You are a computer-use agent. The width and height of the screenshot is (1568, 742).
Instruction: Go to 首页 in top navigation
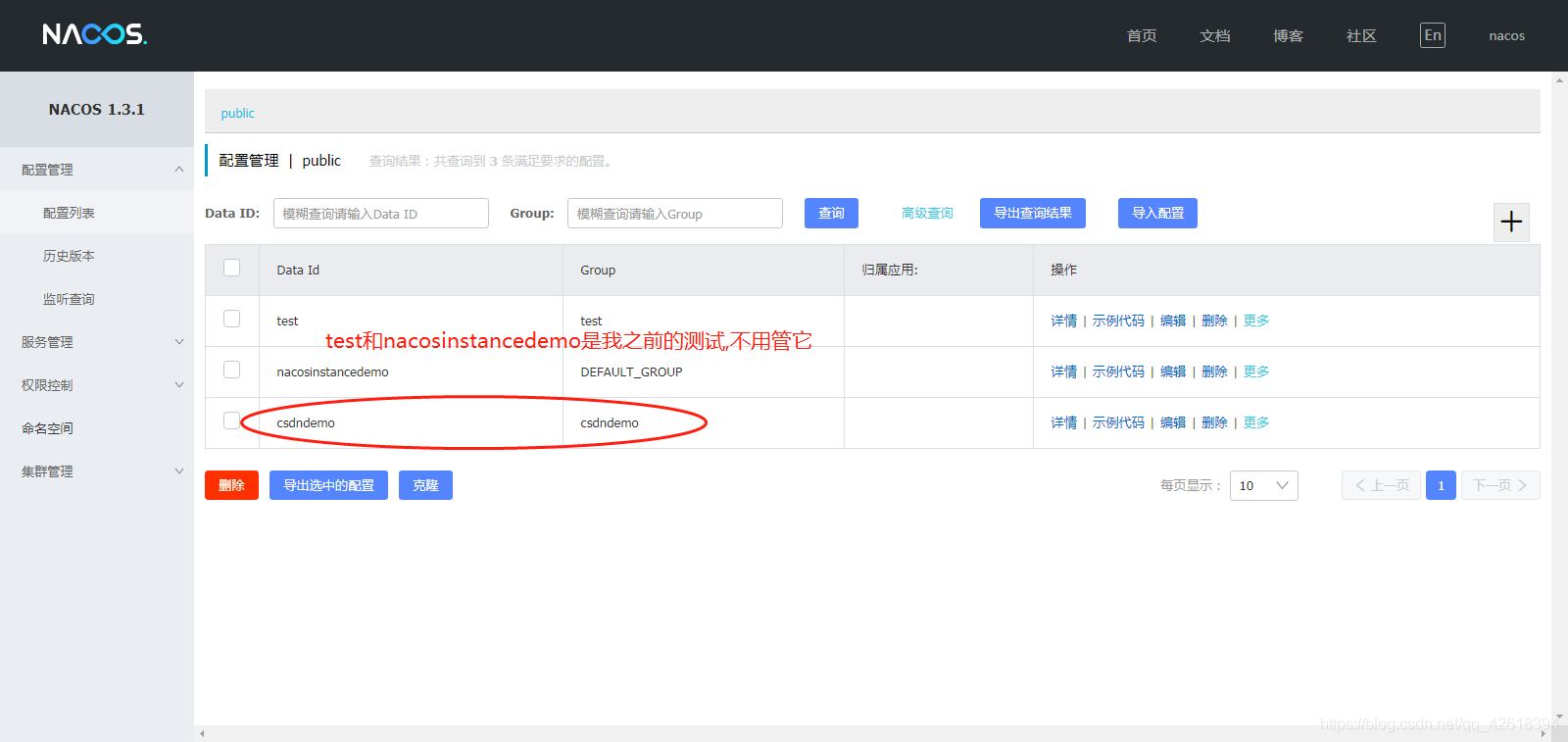click(x=1142, y=35)
